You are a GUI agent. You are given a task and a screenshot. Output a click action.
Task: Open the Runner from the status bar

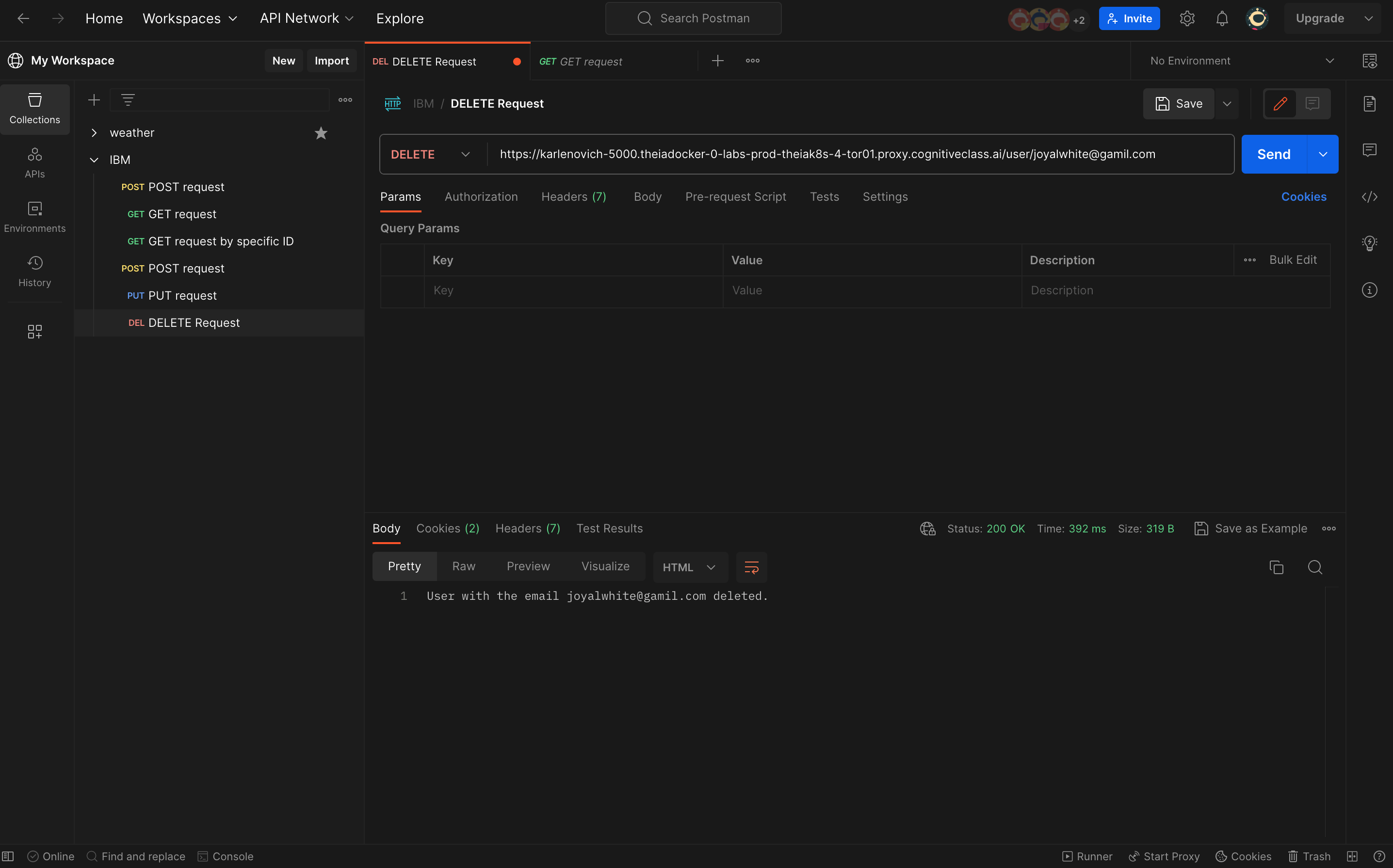click(1087, 856)
